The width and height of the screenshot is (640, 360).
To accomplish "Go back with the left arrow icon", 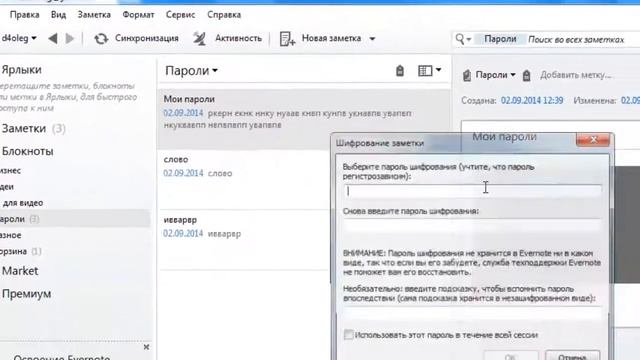I will (x=53, y=39).
